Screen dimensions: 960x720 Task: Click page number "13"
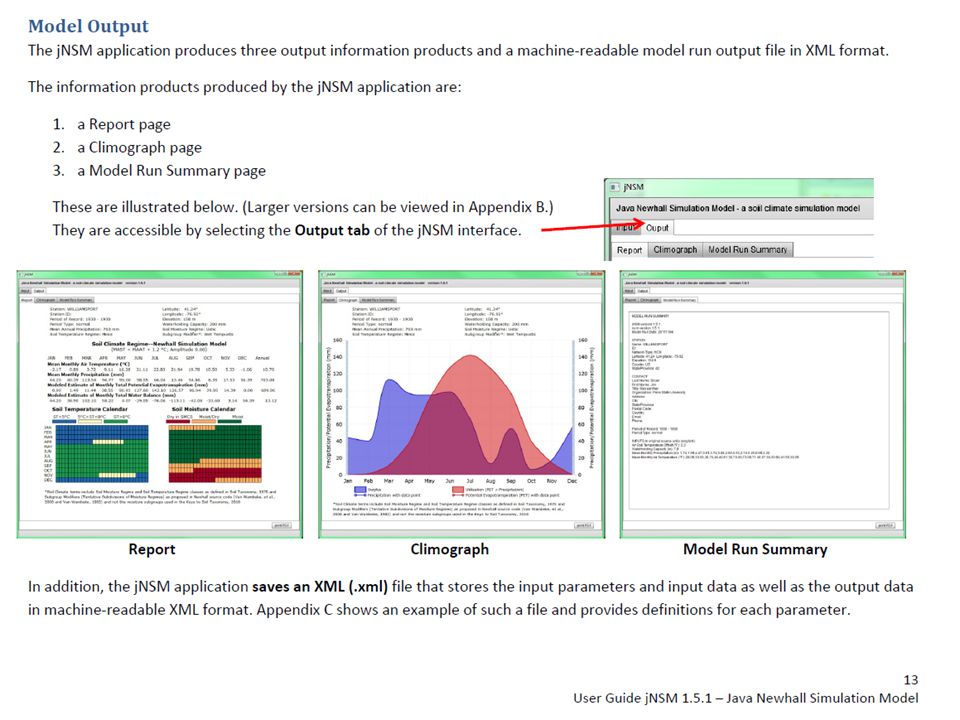tap(910, 680)
